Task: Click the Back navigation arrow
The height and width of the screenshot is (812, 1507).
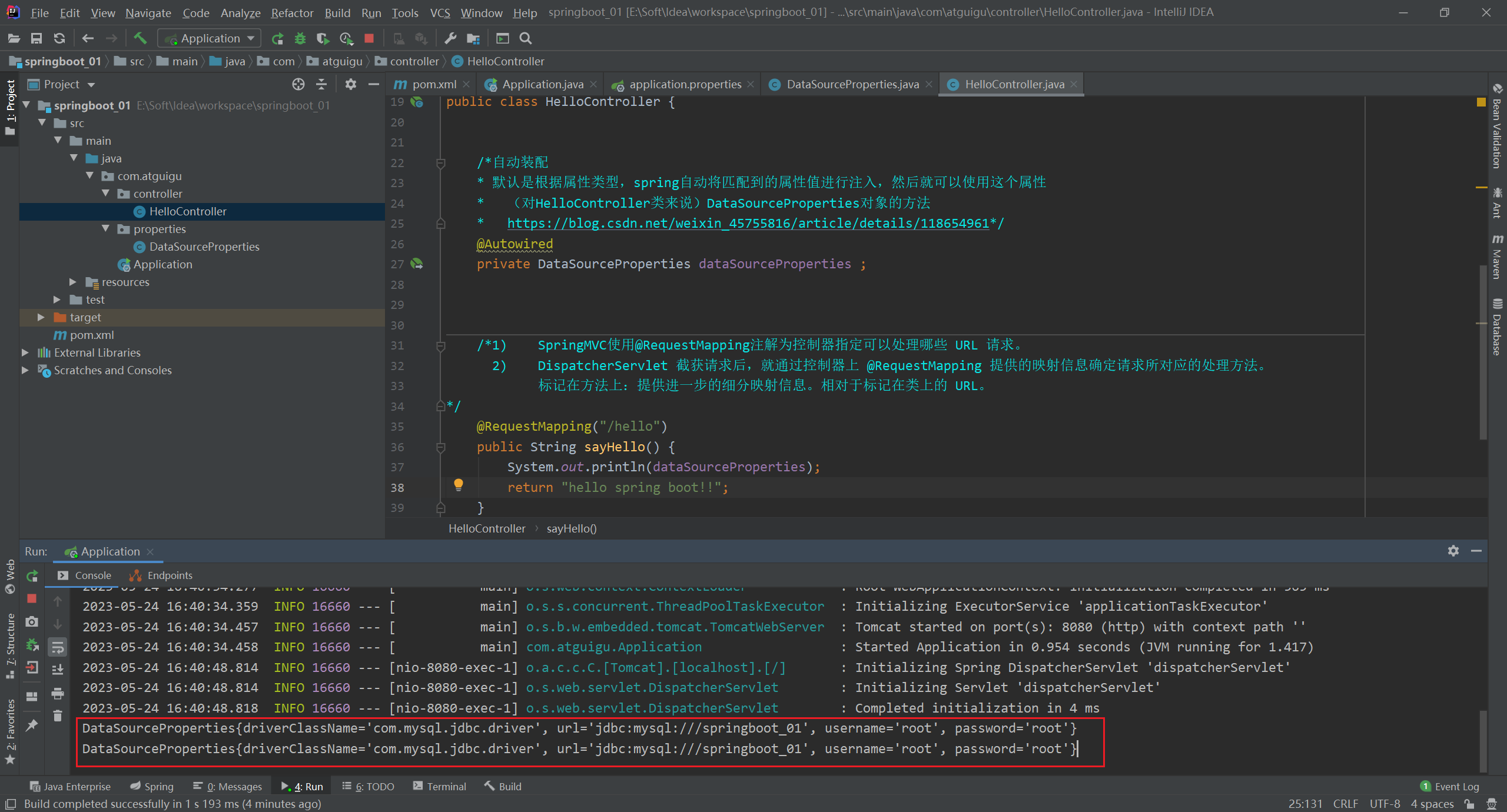Action: click(88, 38)
